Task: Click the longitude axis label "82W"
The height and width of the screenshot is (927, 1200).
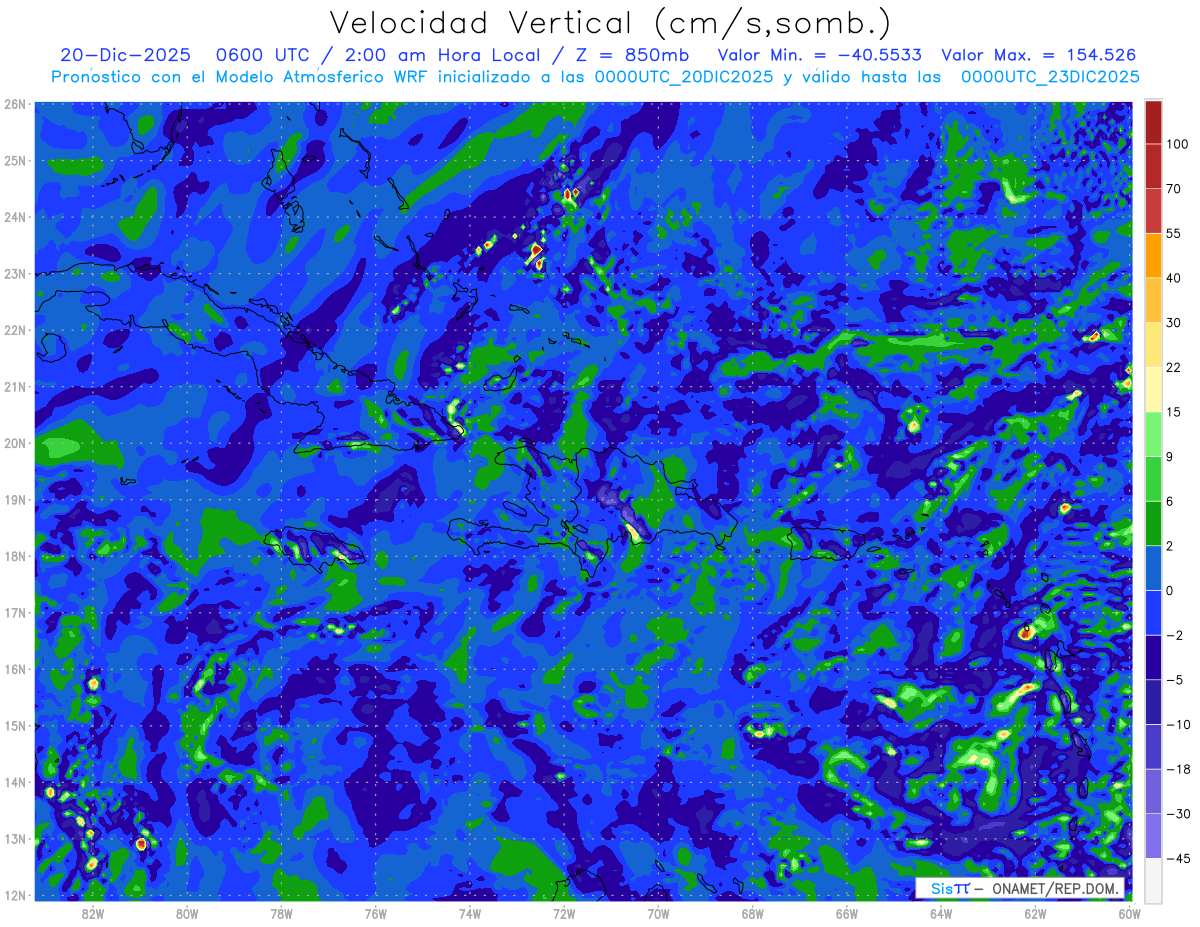Action: pos(92,913)
